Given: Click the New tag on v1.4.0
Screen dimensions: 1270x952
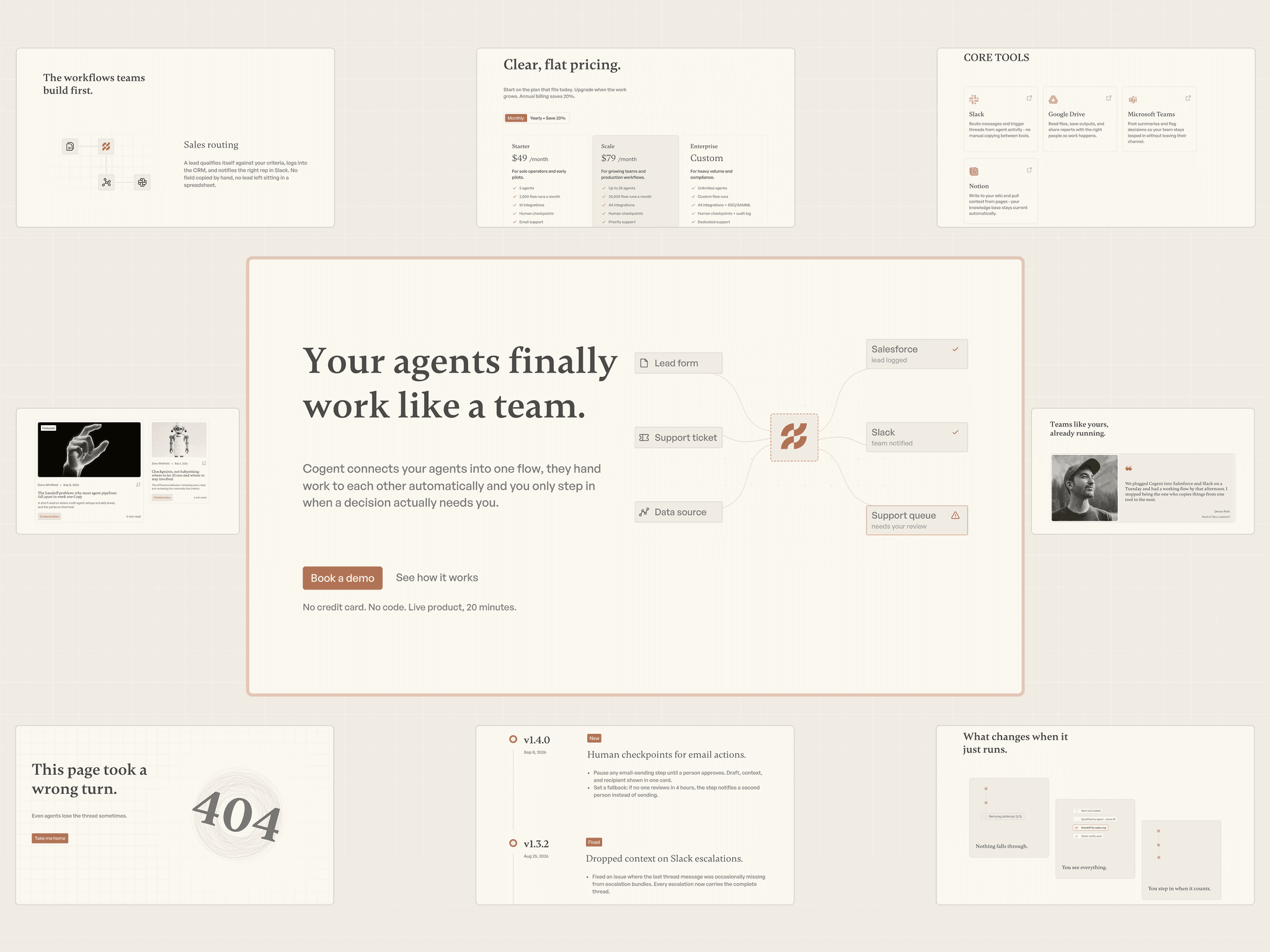Looking at the screenshot, I should pos(594,738).
